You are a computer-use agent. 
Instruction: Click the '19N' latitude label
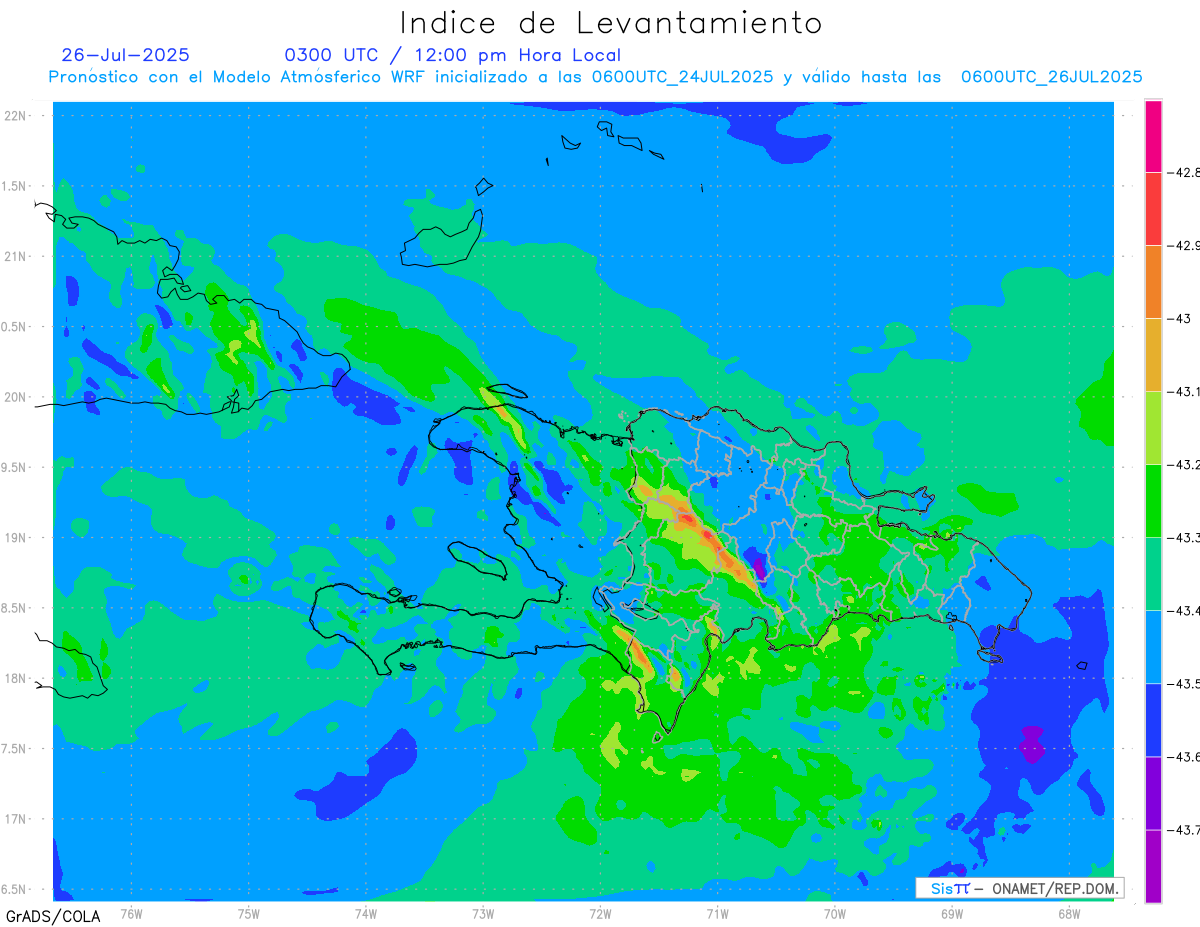click(16, 538)
